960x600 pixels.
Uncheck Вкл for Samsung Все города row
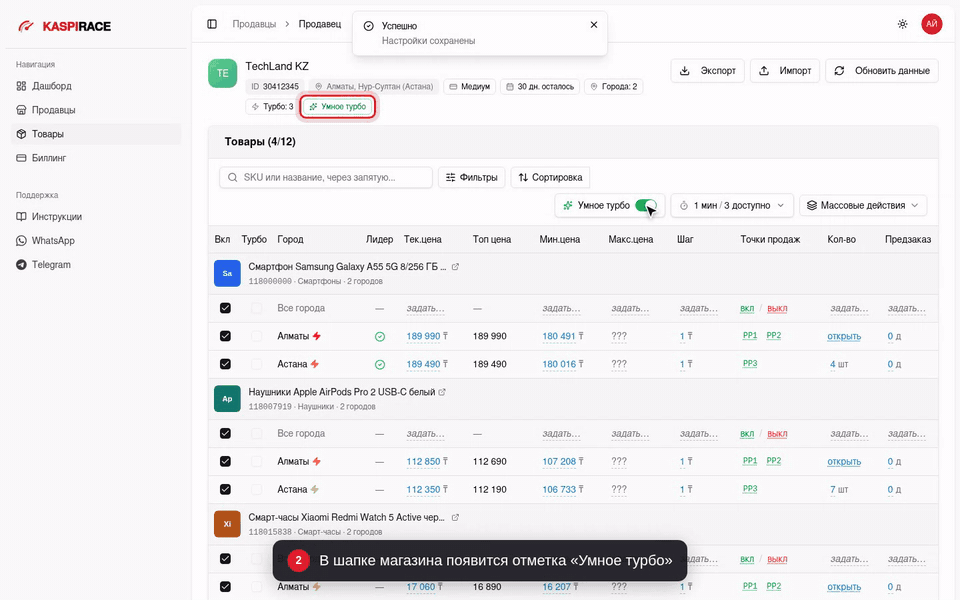(x=225, y=308)
